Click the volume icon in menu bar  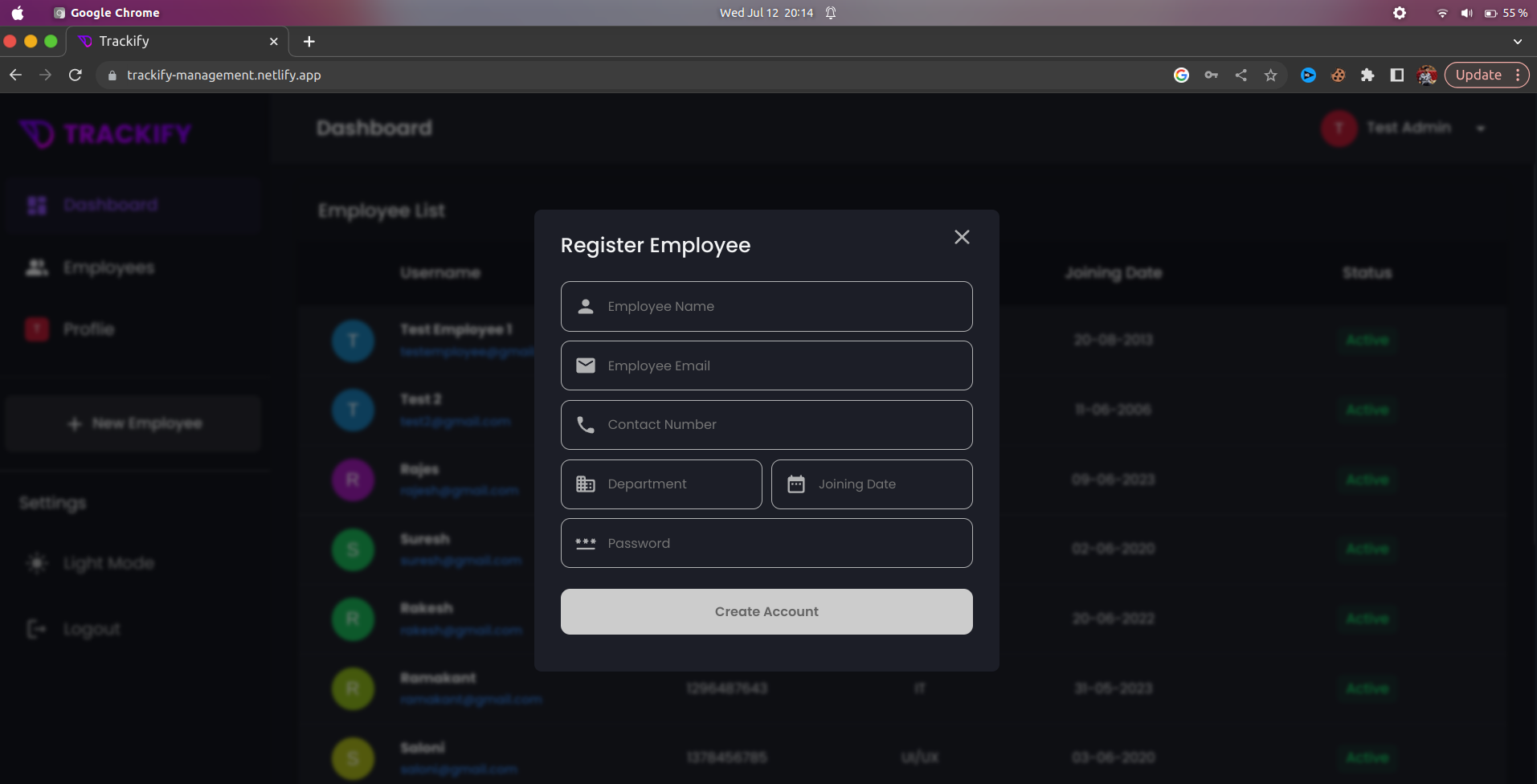click(x=1466, y=13)
